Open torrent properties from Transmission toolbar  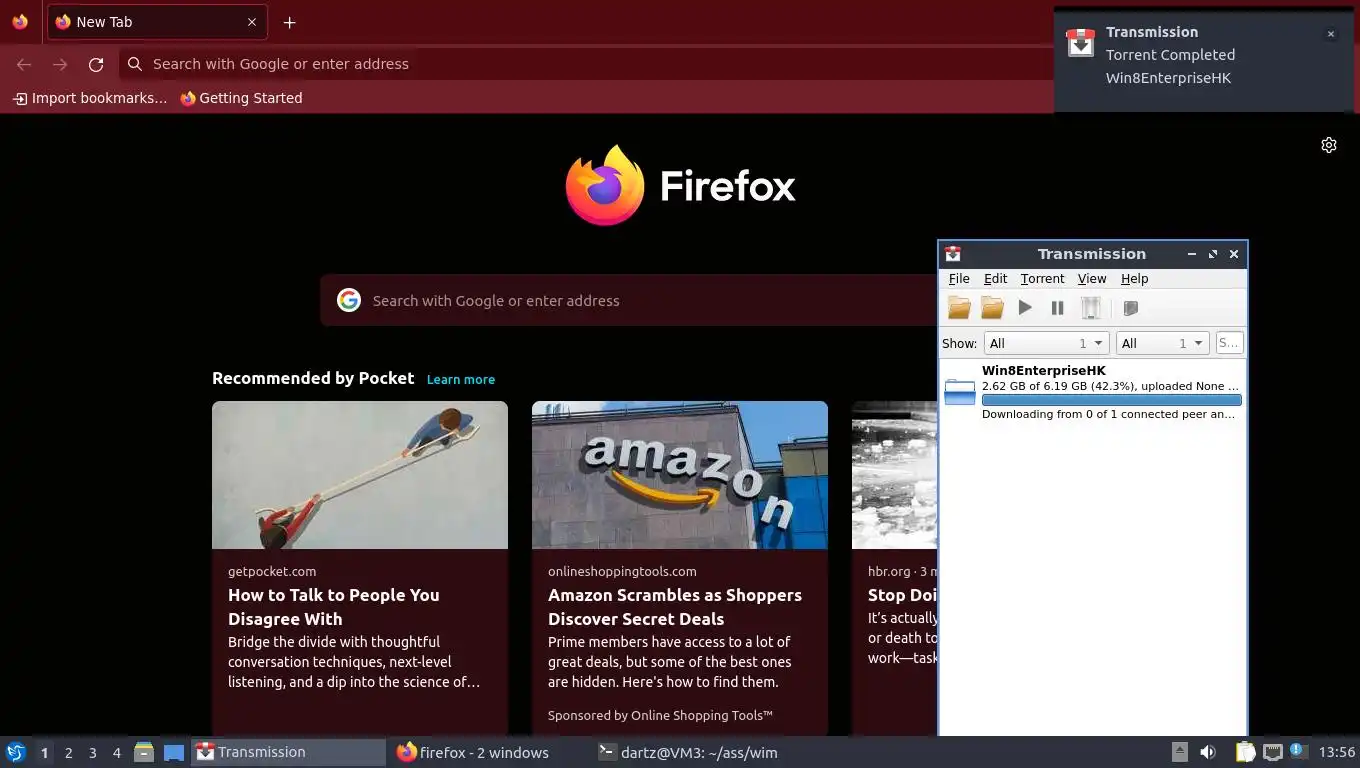[x=1131, y=308]
